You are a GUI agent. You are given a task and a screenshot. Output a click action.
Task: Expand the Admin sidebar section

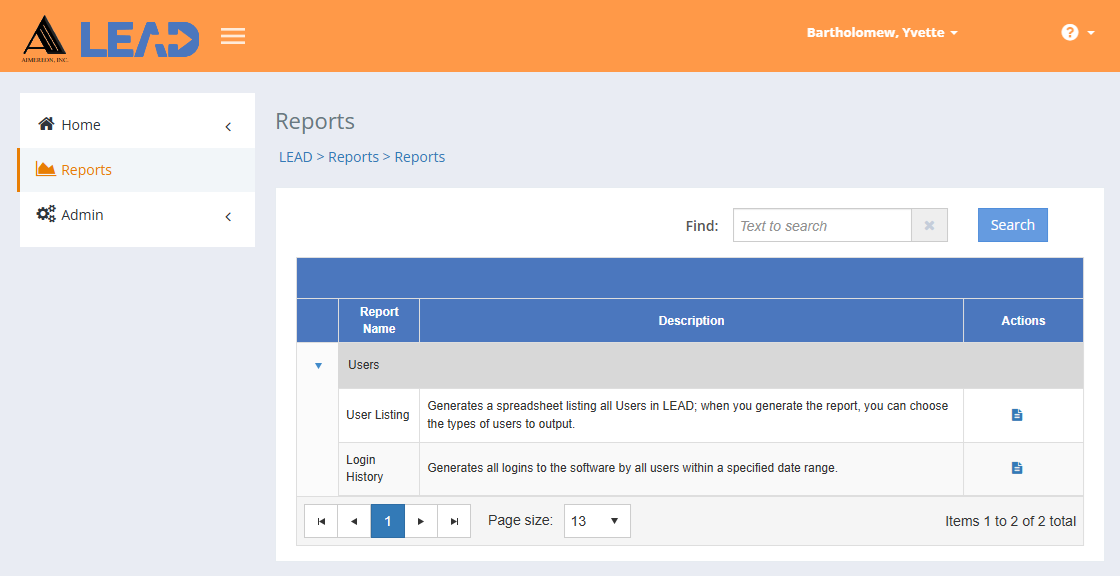[227, 214]
